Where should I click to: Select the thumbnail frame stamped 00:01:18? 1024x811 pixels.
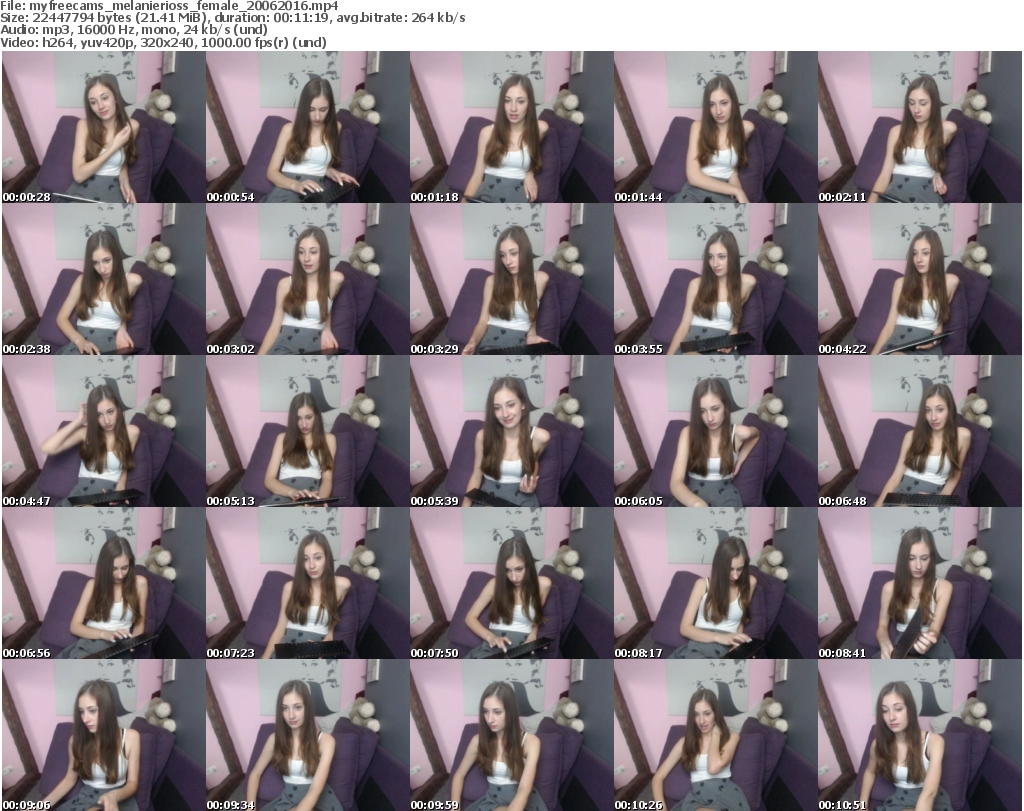point(511,127)
